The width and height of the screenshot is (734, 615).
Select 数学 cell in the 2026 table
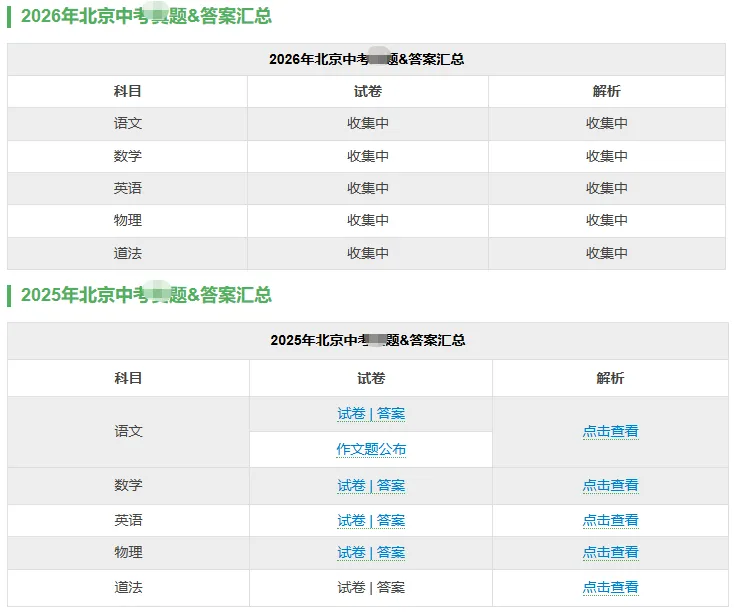coord(127,156)
